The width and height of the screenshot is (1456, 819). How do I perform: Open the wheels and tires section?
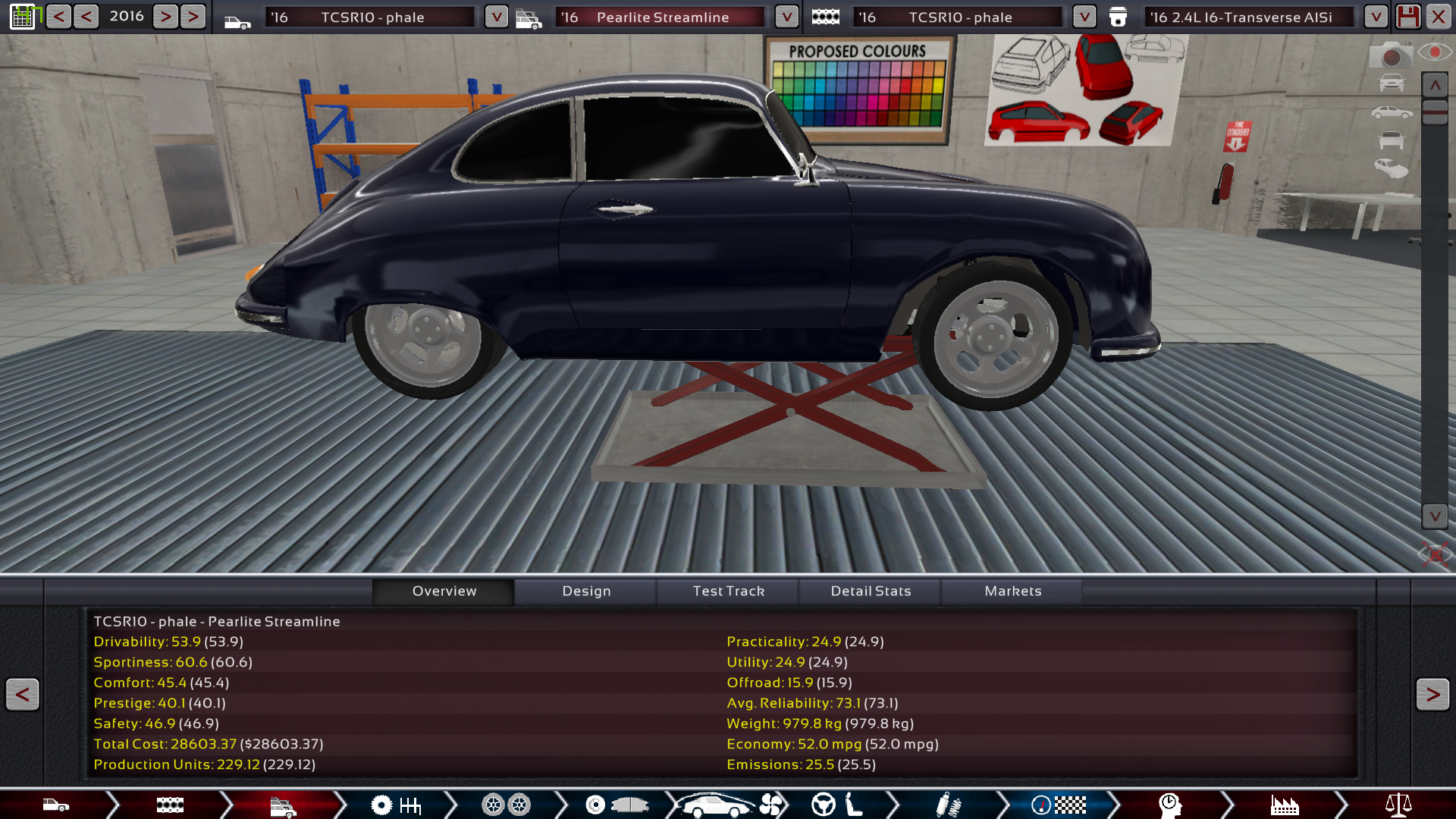click(507, 805)
